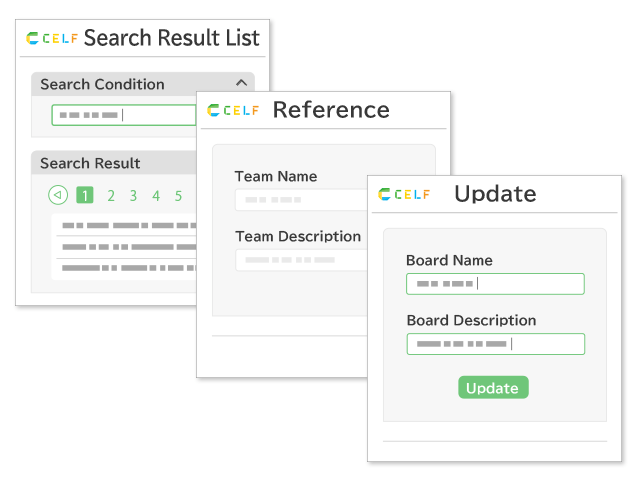
Task: Jump to page 3 of search results
Action: (133, 196)
